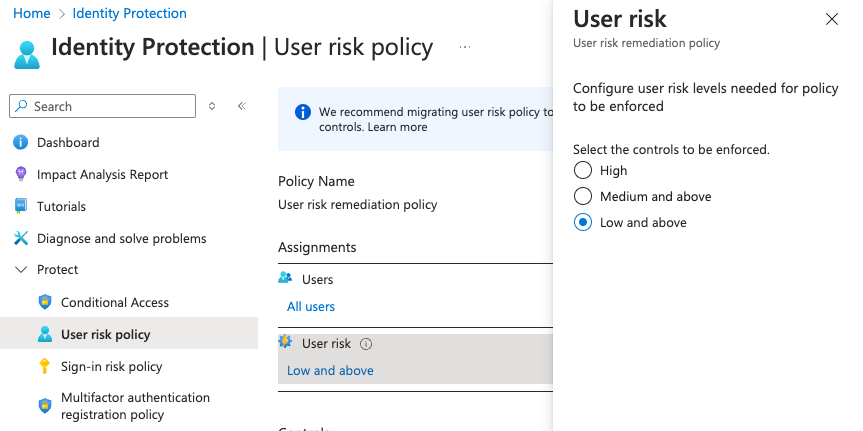Toggle expand/collapse arrows beside search box
The height and width of the screenshot is (431, 863).
point(212,106)
